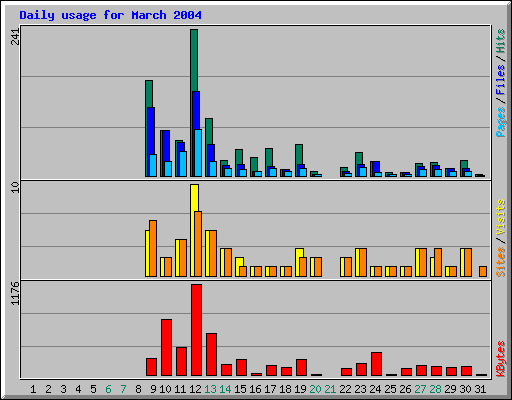512x400 pixels.
Task: Click the red KBytes bar for day 13
Action: [x=211, y=354]
